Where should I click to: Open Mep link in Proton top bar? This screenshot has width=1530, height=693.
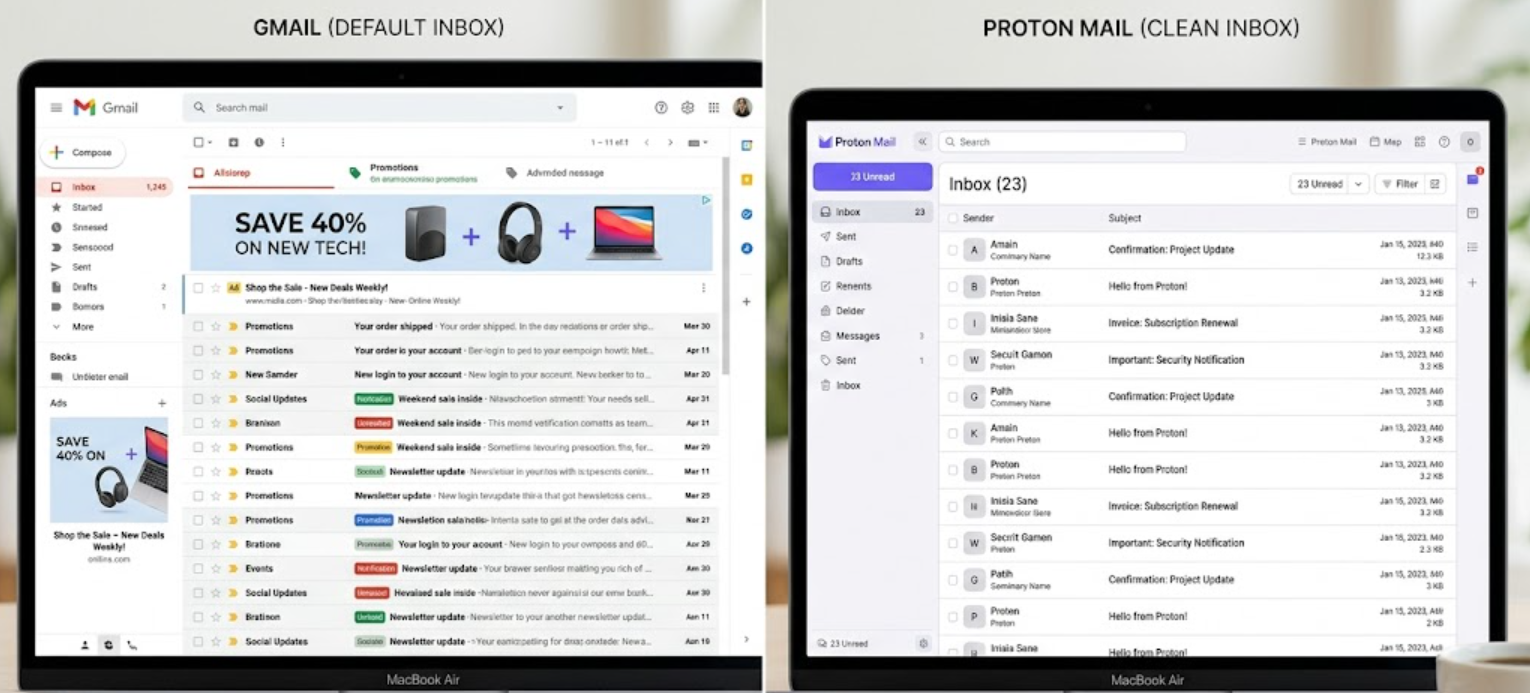point(1386,142)
